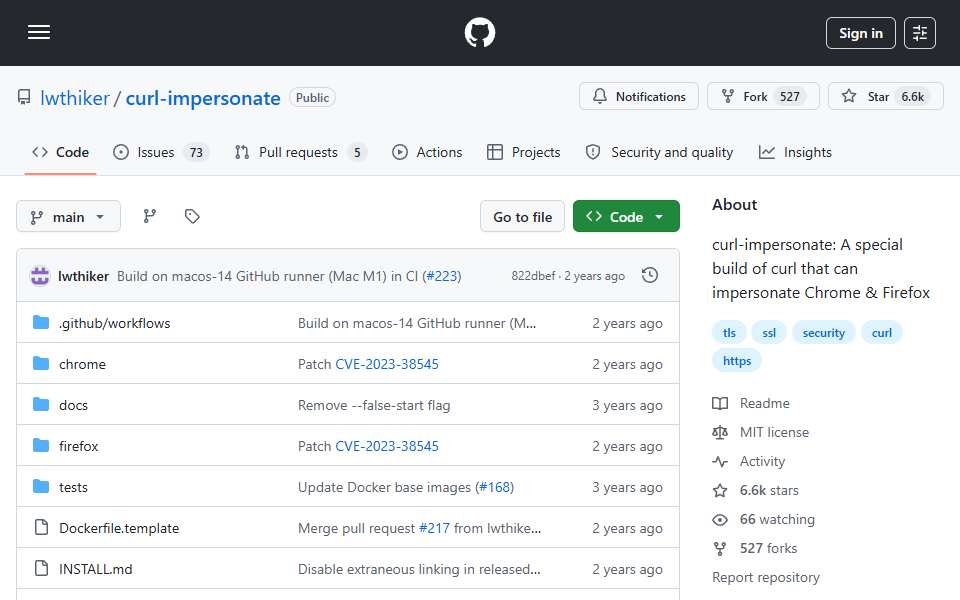The width and height of the screenshot is (960, 600).
Task: Click the Pull requests count badge 5
Action: (357, 152)
